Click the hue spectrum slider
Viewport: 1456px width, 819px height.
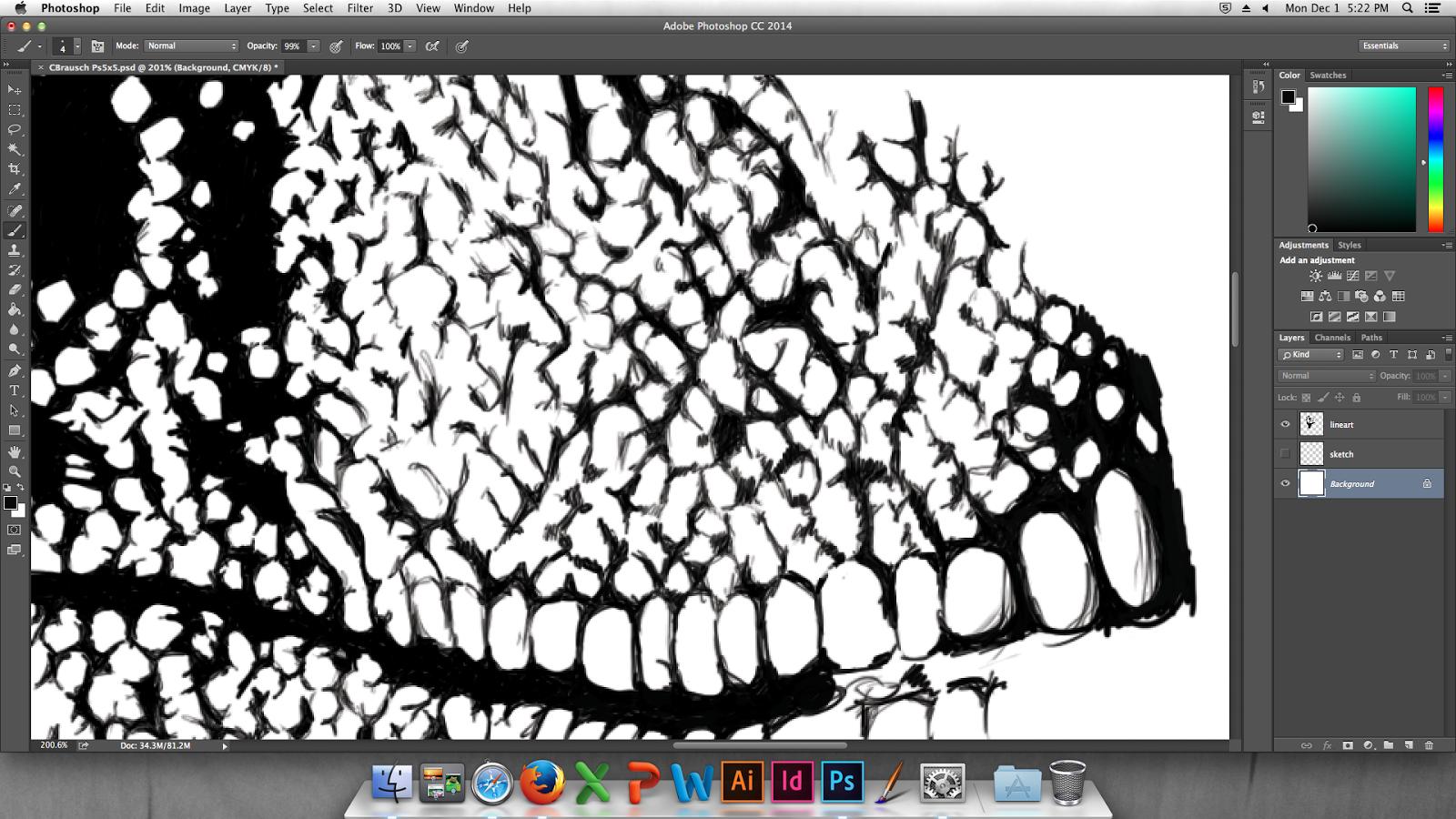1435,159
